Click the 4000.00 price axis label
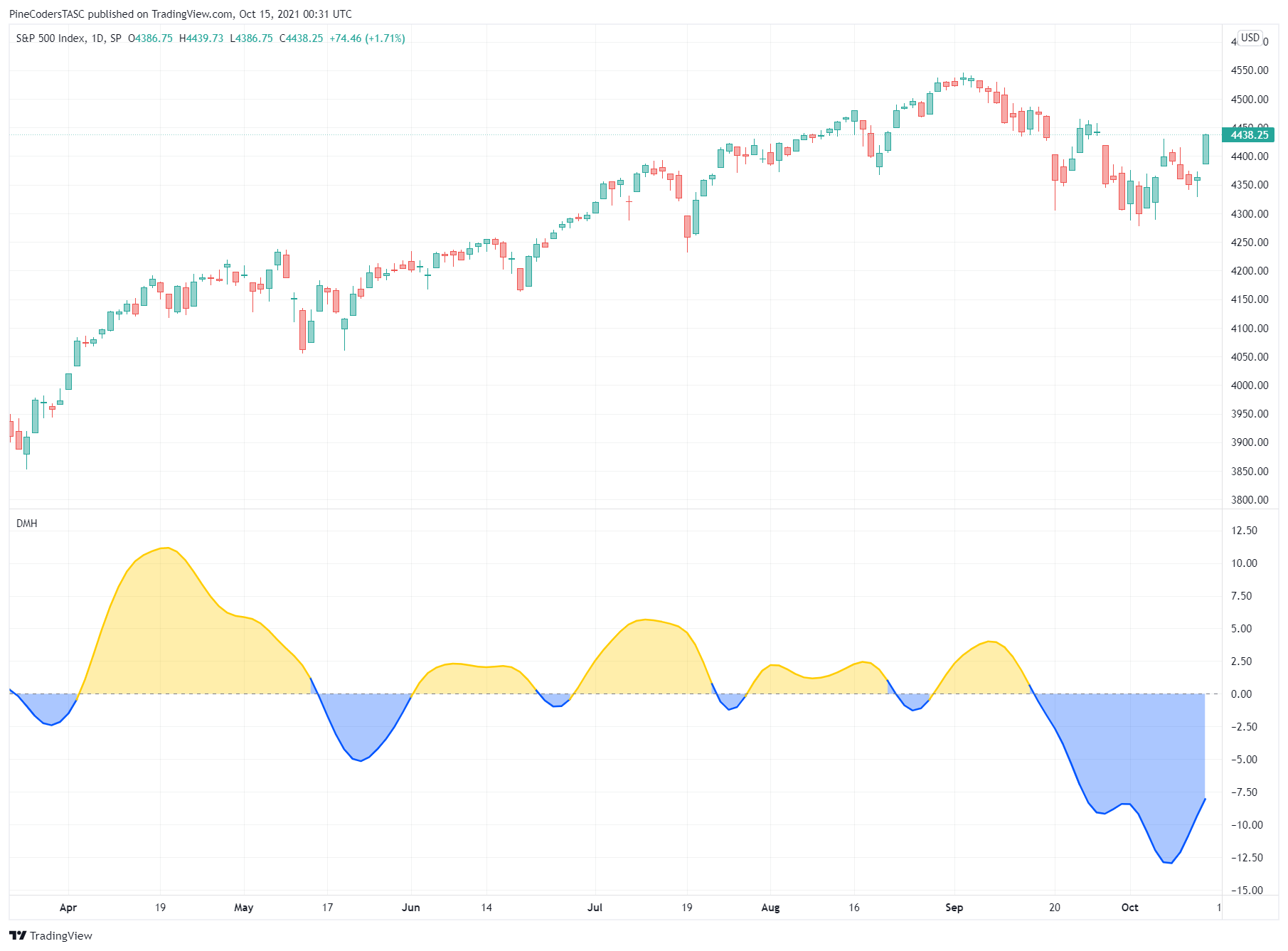 [1250, 386]
